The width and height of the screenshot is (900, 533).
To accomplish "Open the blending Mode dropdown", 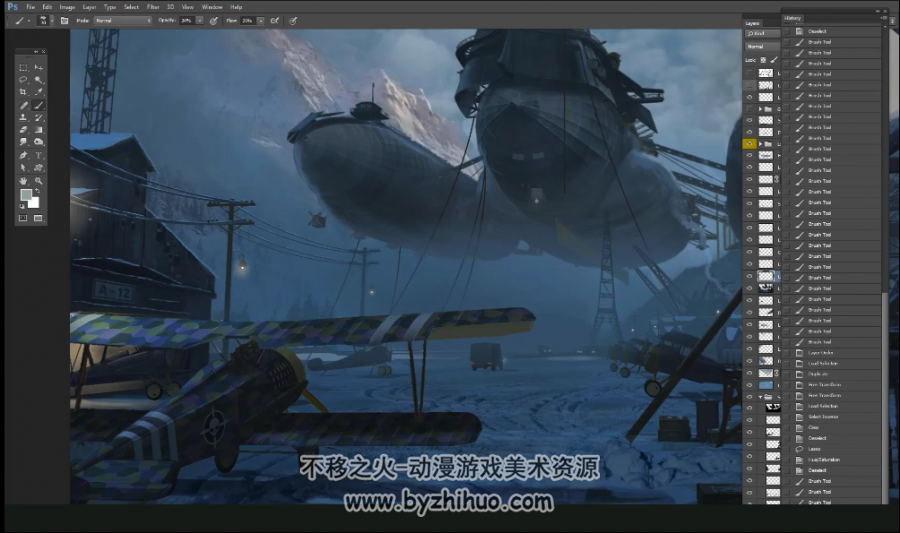I will tap(123, 21).
